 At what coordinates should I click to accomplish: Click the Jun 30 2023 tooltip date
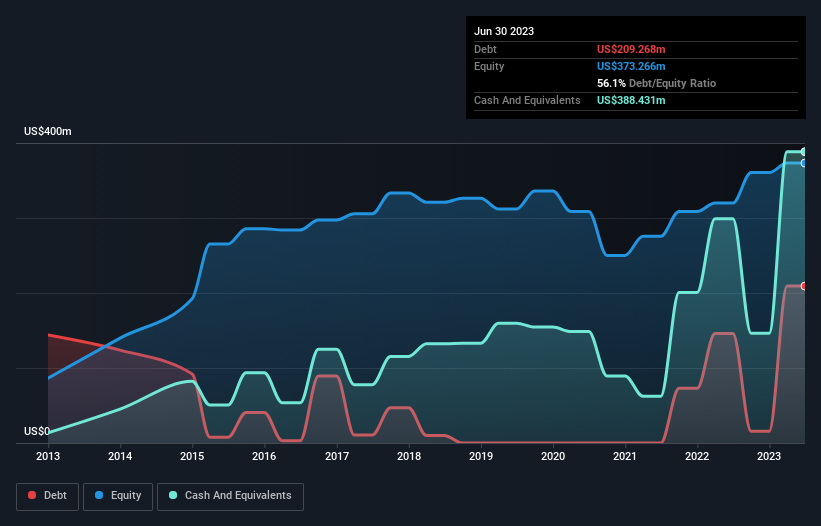pos(504,31)
